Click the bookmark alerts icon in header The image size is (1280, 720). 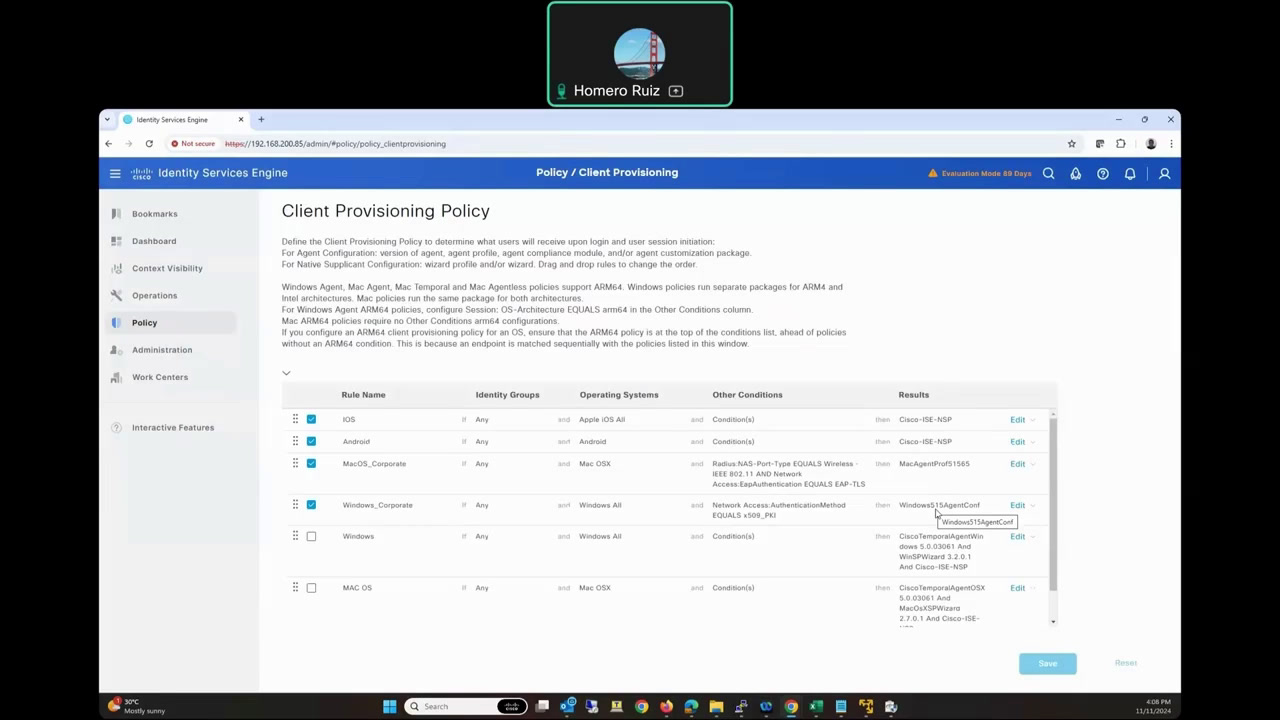1076,173
